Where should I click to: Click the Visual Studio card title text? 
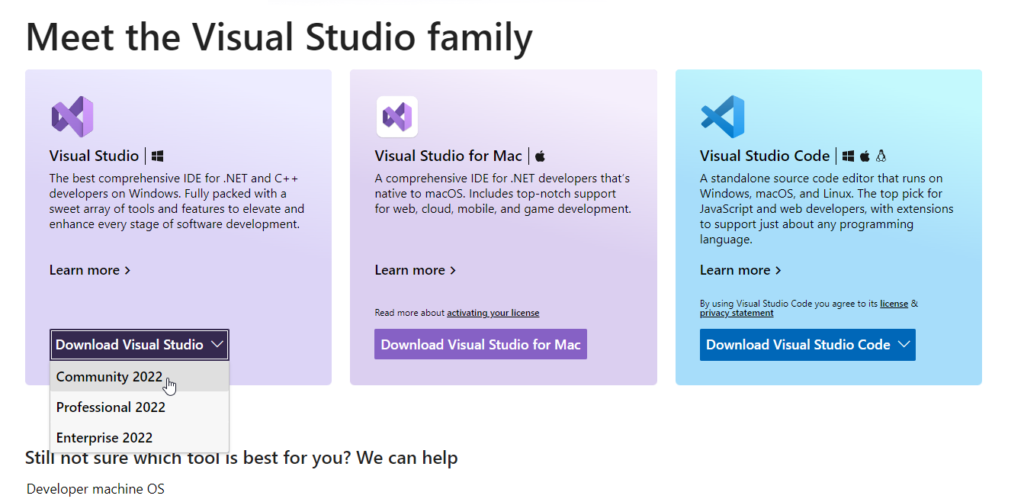(x=94, y=156)
